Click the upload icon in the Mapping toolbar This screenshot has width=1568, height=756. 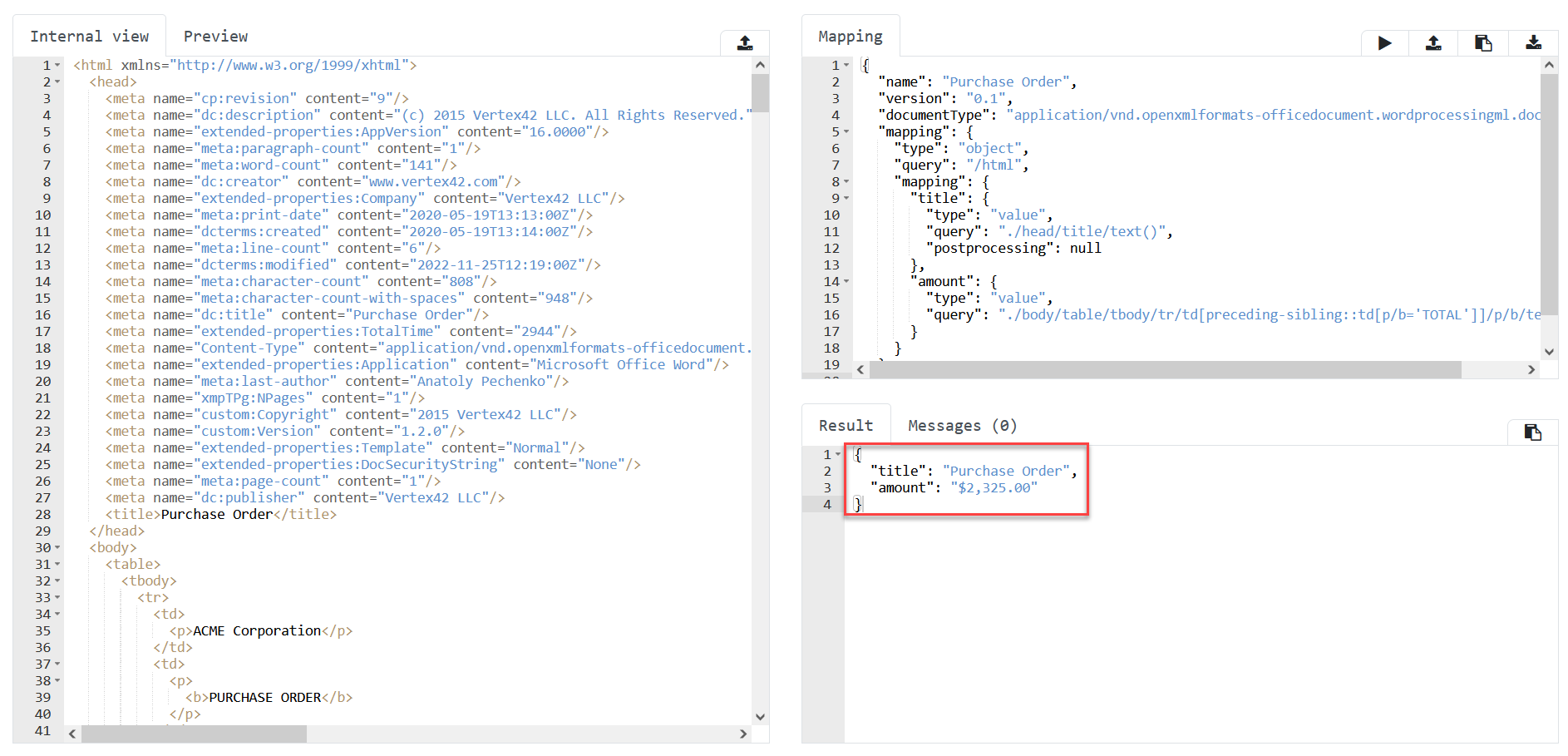click(1433, 43)
